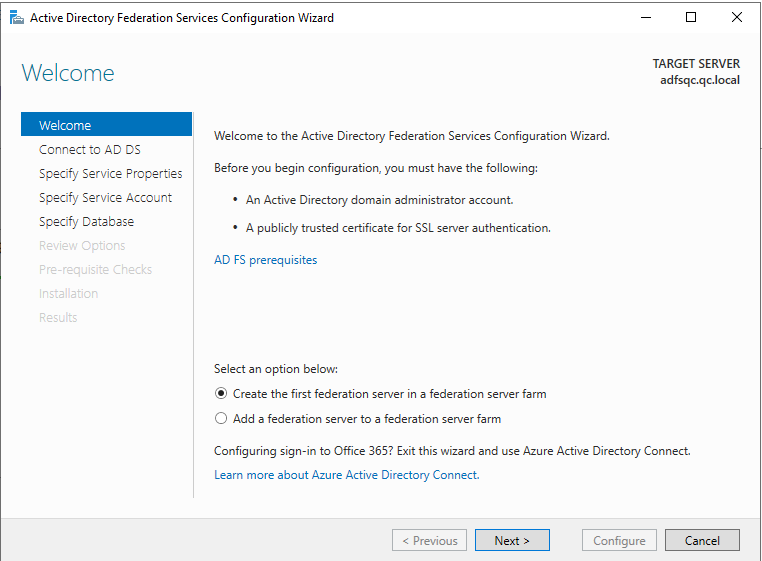Image resolution: width=762 pixels, height=561 pixels.
Task: Select the Welcome step in sidebar
Action: (x=65, y=125)
